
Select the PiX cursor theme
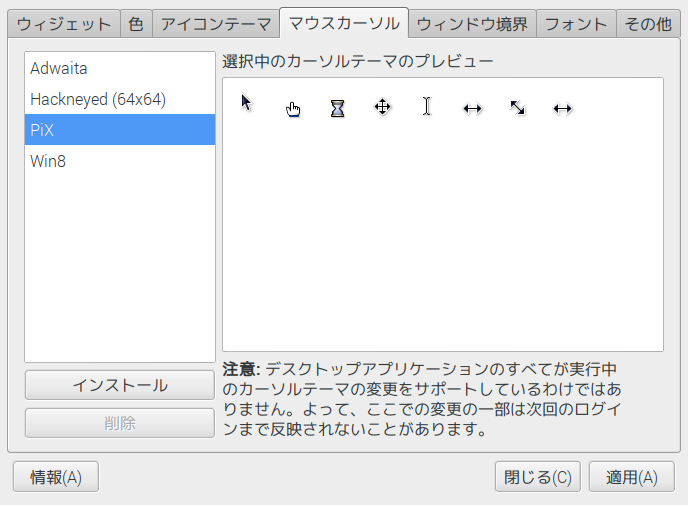(120, 130)
